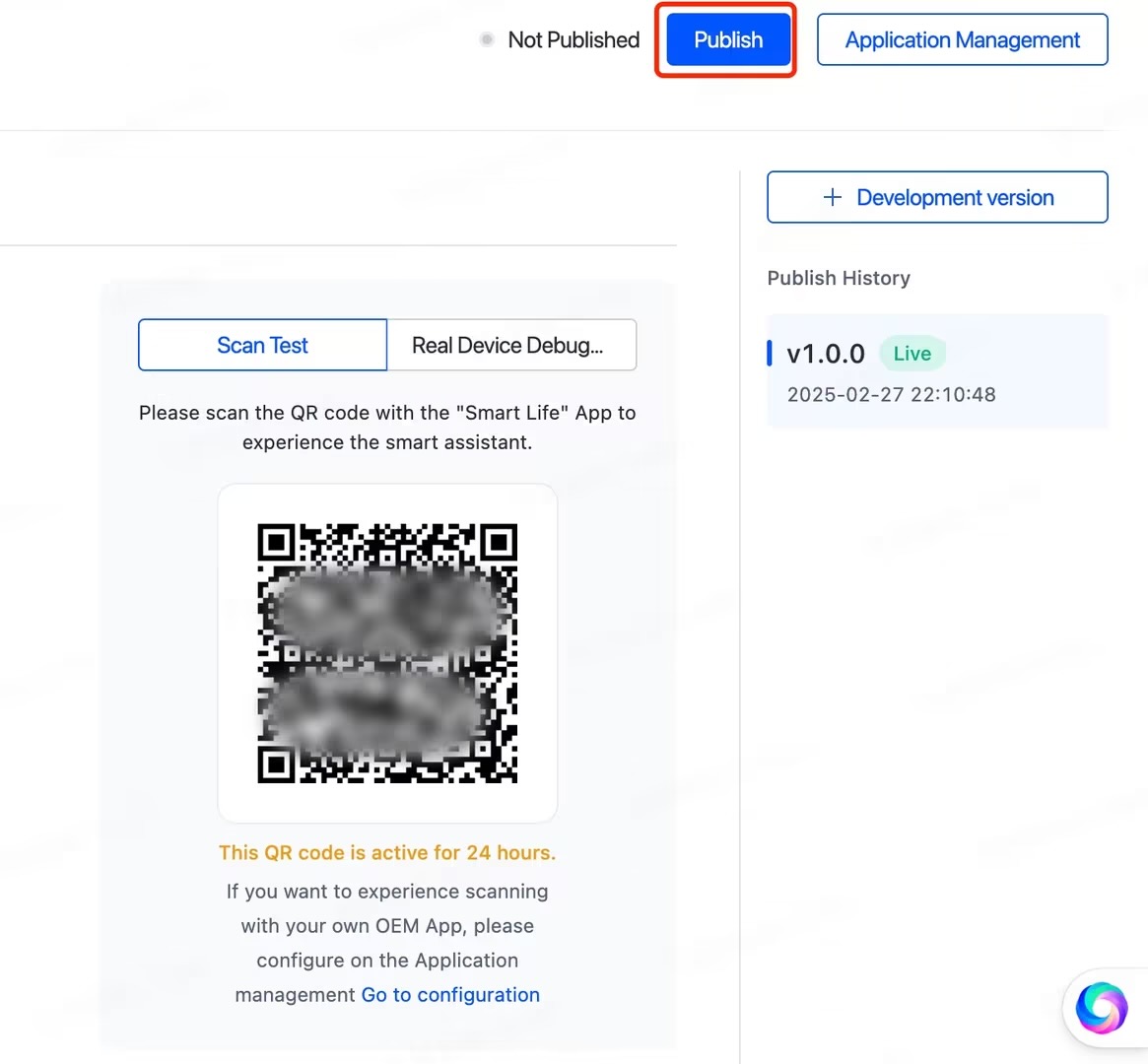Image resolution: width=1148 pixels, height=1064 pixels.
Task: Open the floating colorful assistant icon
Action: coord(1101,1008)
